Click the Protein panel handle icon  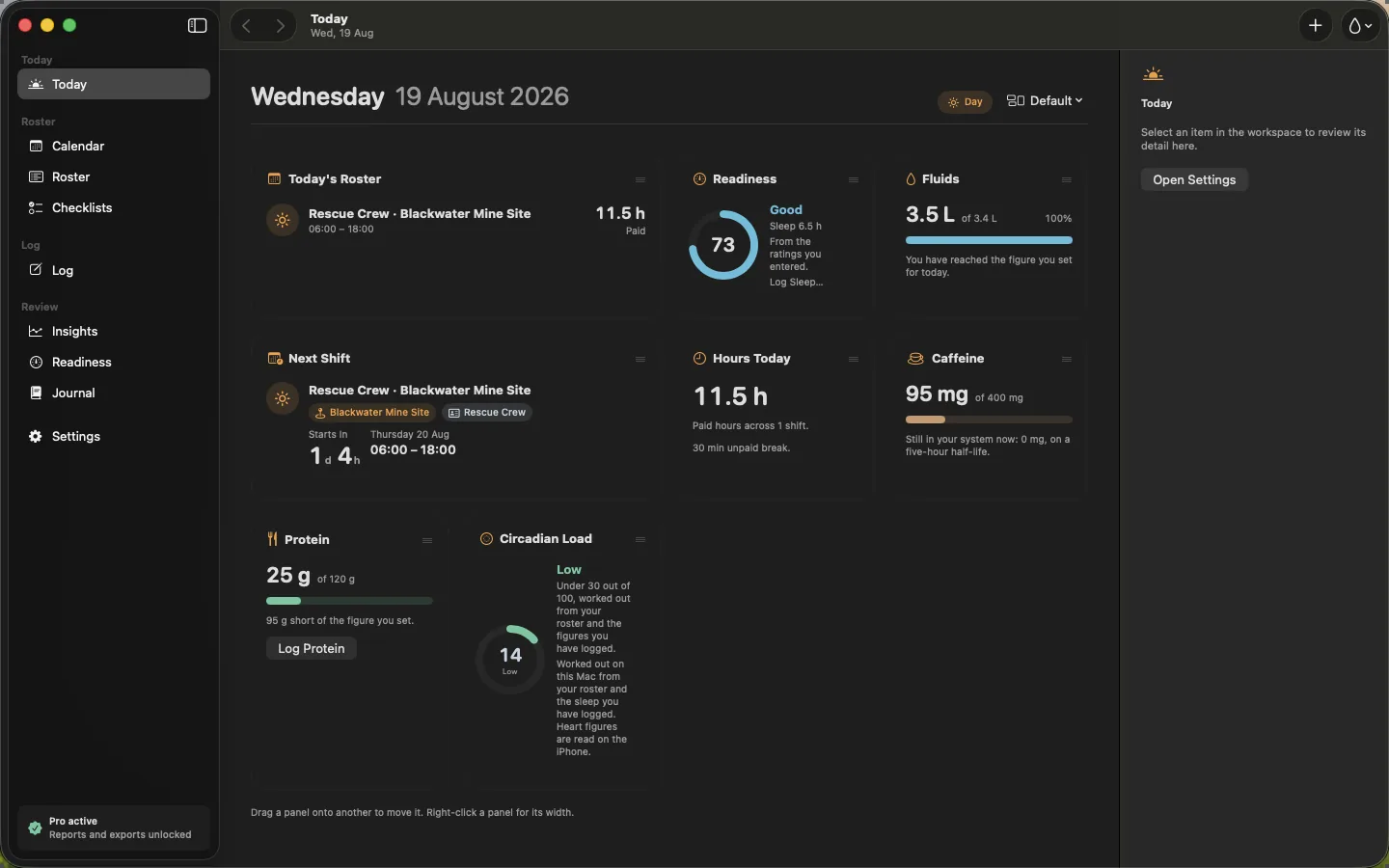427,541
